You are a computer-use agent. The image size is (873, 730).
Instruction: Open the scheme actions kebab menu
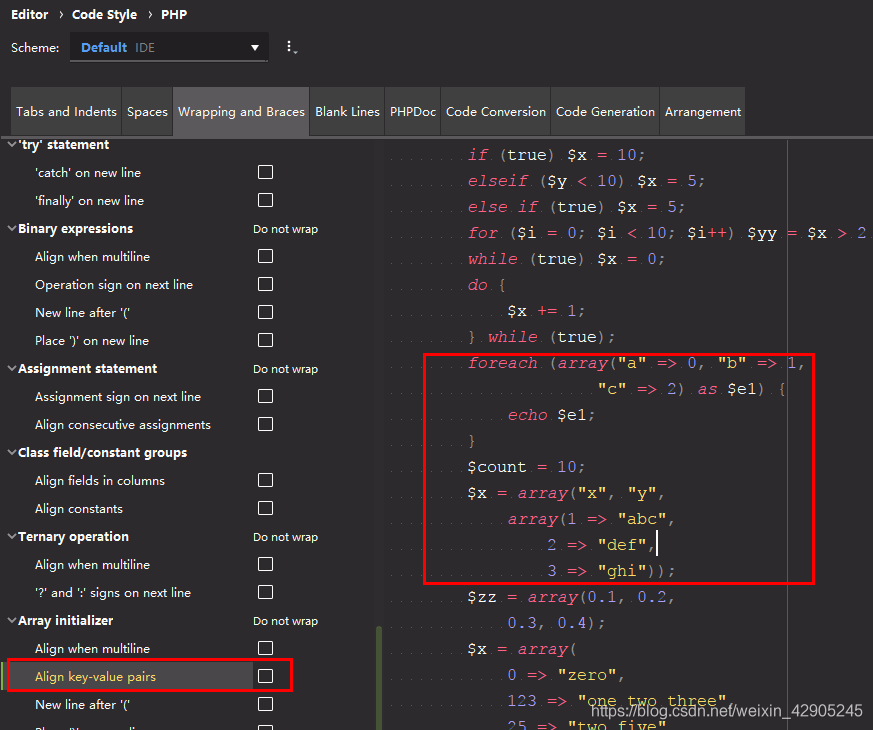coord(291,47)
